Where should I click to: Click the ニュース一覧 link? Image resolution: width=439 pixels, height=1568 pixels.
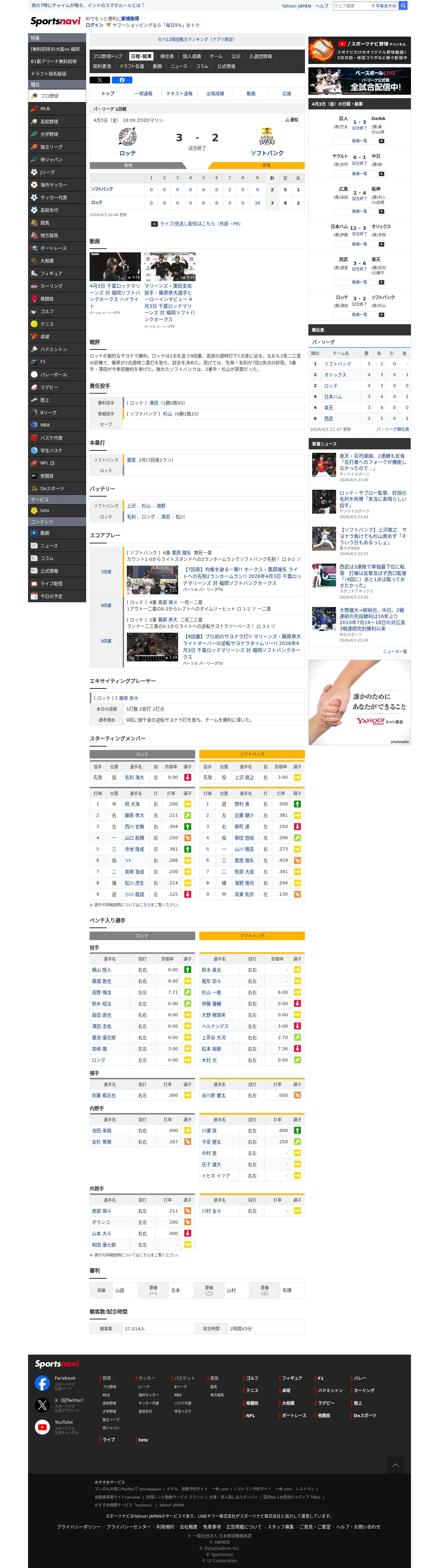[395, 651]
